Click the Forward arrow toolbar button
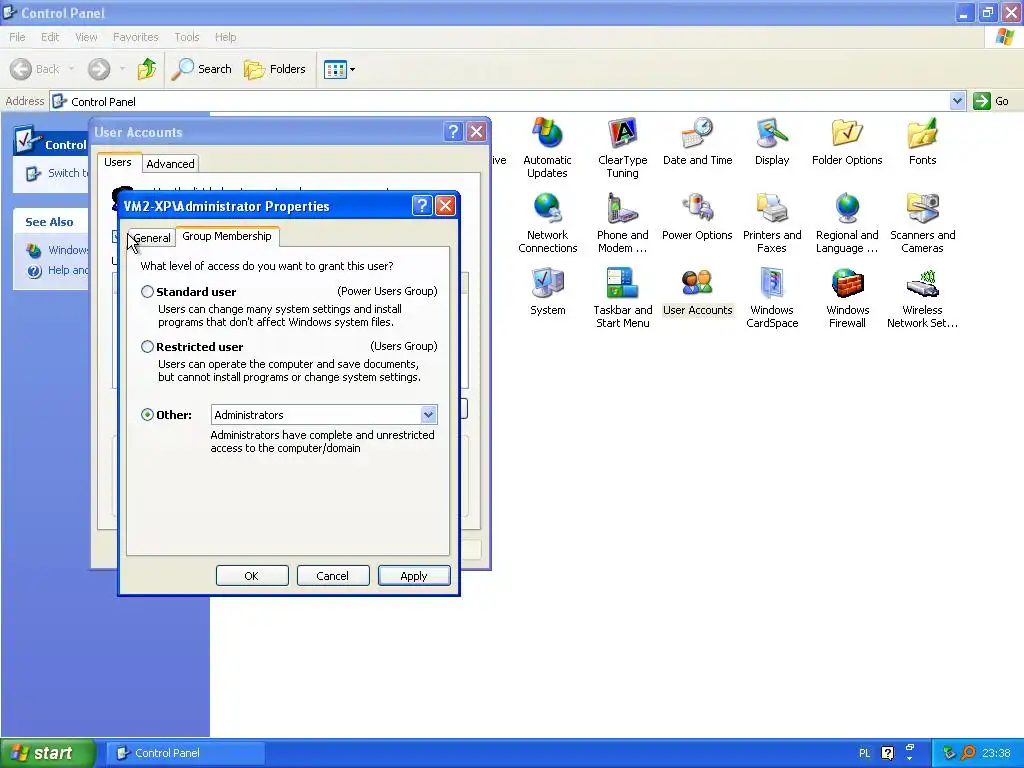Screen dimensions: 1024x768 pyautogui.click(x=99, y=69)
